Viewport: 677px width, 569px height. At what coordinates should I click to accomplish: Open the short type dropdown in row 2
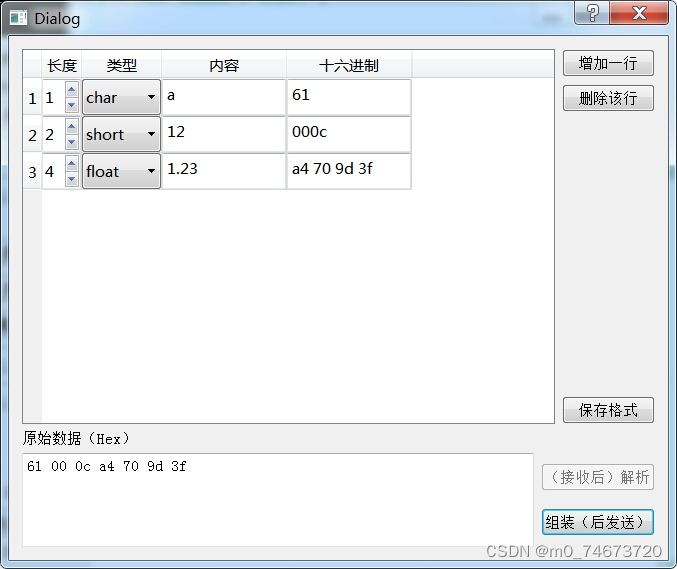click(x=121, y=134)
